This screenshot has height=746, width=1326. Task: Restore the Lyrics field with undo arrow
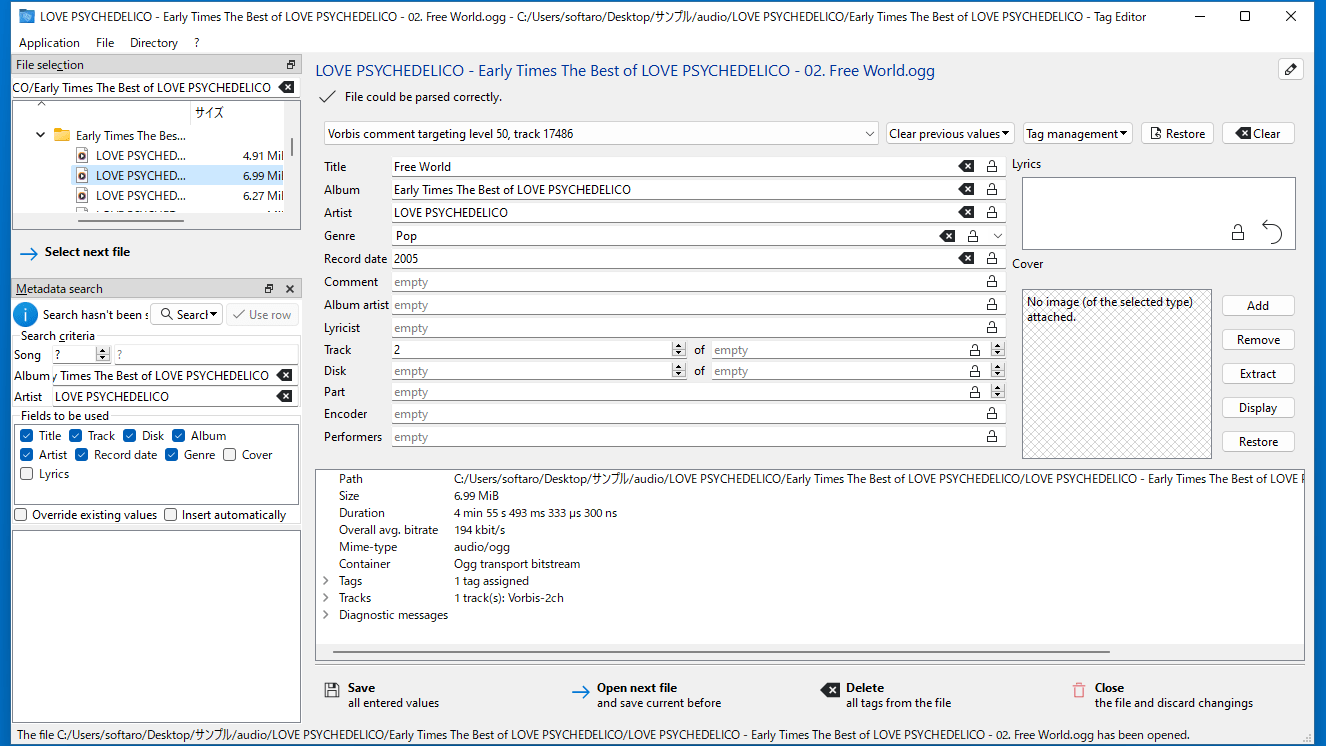tap(1272, 233)
